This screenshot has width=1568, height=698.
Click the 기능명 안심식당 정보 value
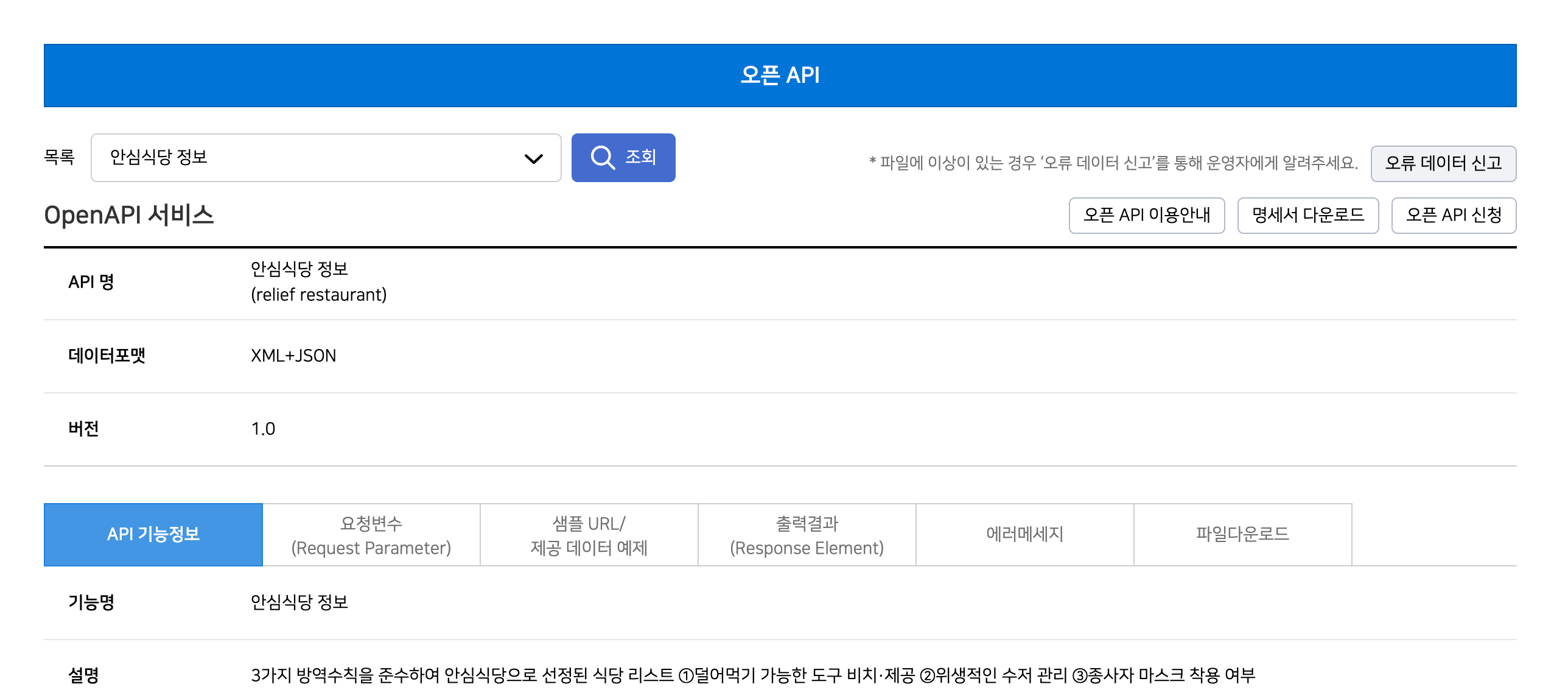point(299,602)
